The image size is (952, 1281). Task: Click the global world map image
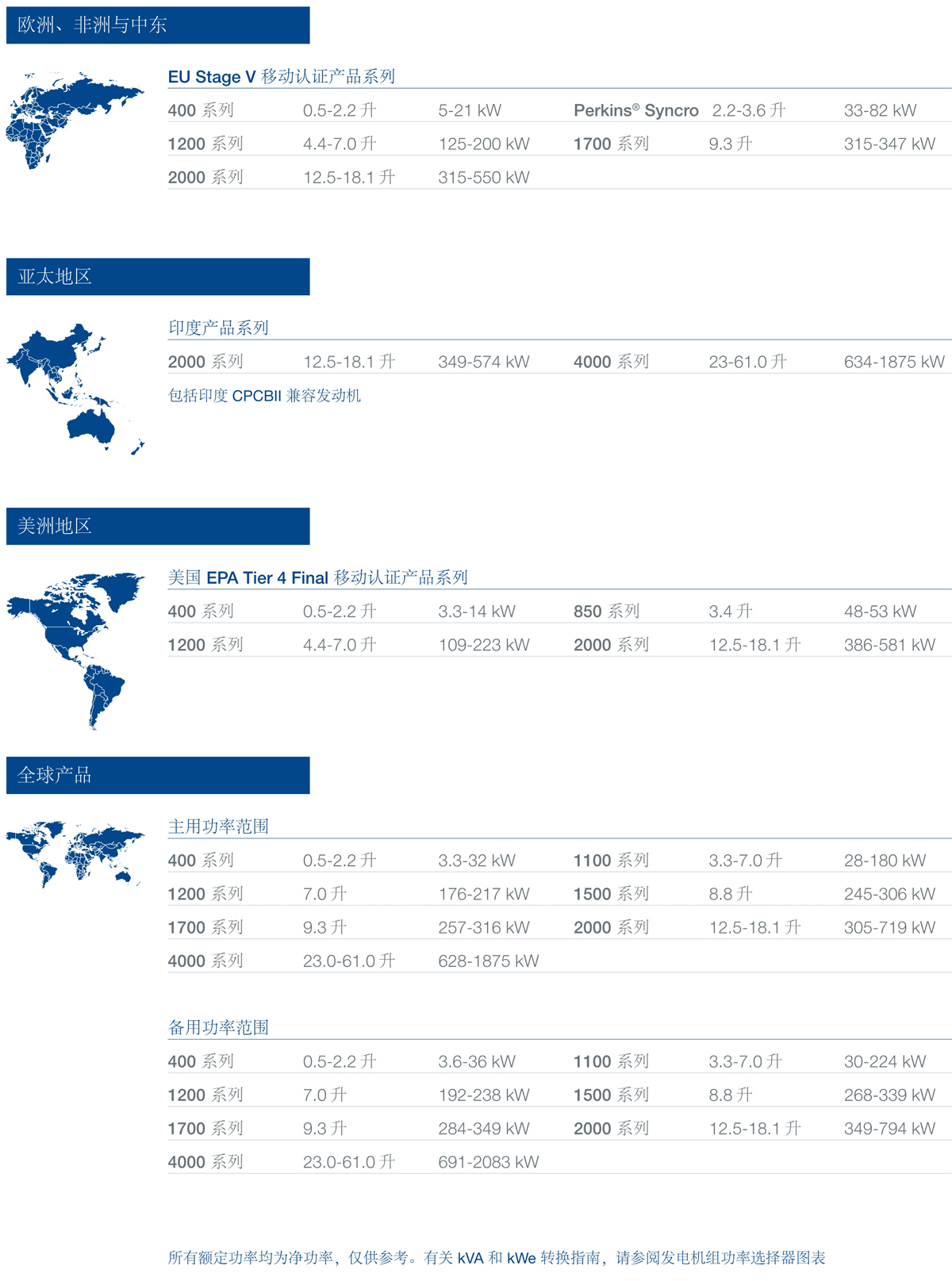pyautogui.click(x=75, y=853)
